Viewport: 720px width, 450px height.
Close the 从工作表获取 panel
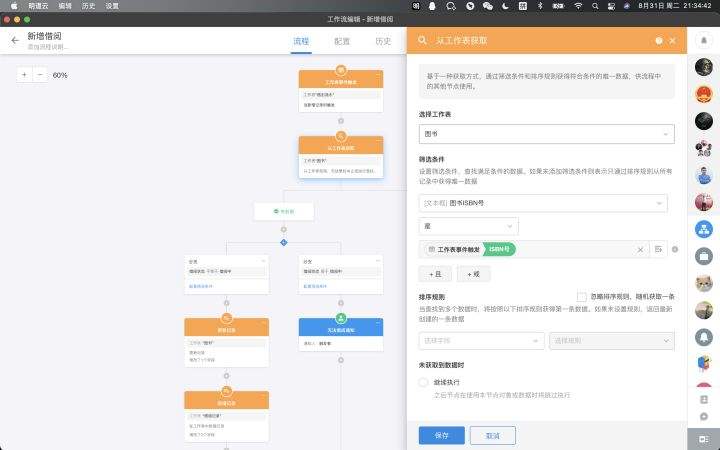672,41
